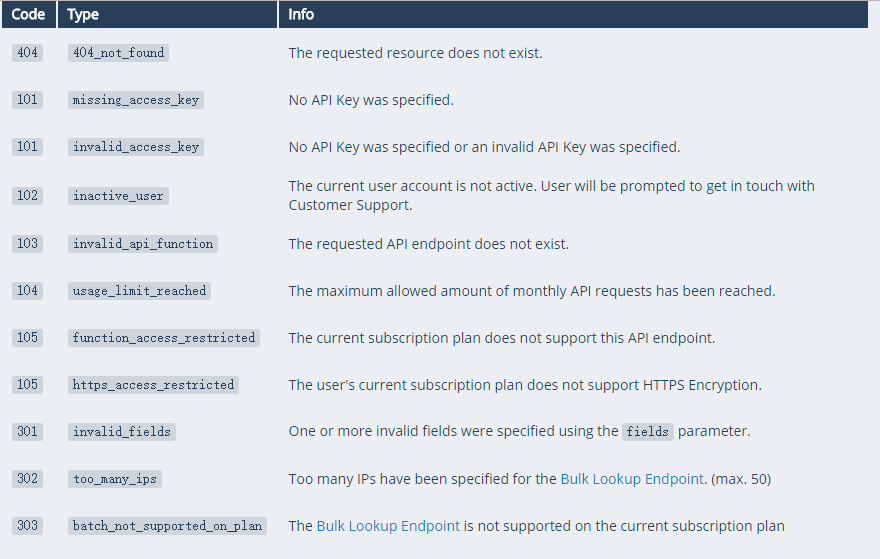The width and height of the screenshot is (880, 559).
Task: Click the inline fields parameter code tag
Action: (648, 432)
